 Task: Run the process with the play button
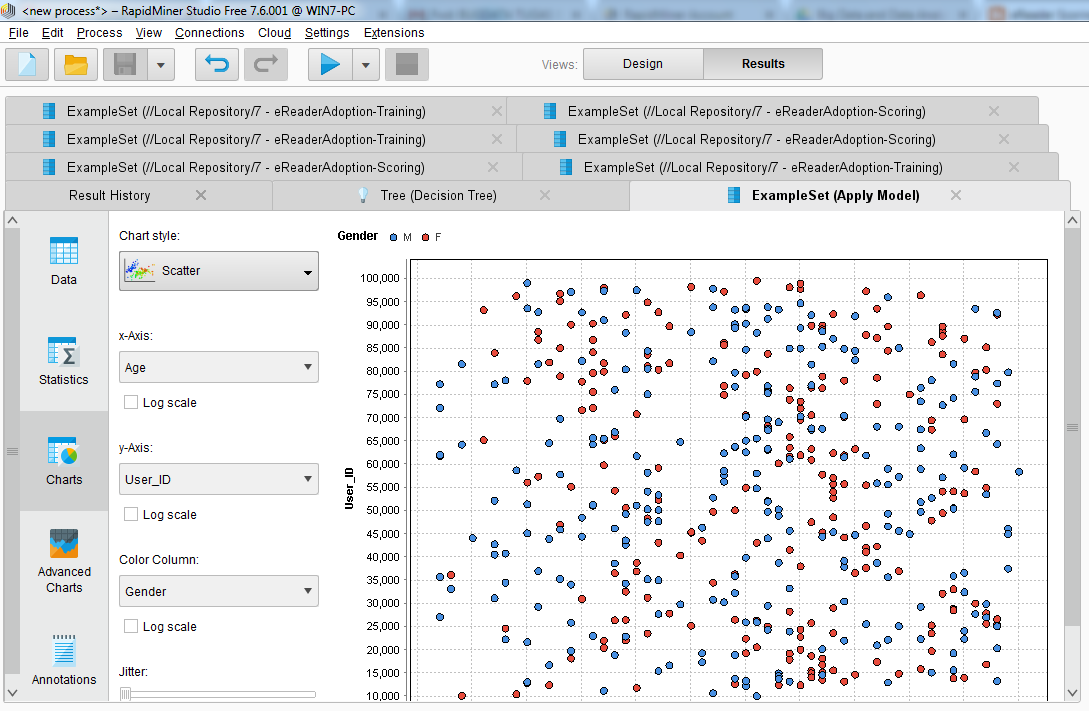330,64
